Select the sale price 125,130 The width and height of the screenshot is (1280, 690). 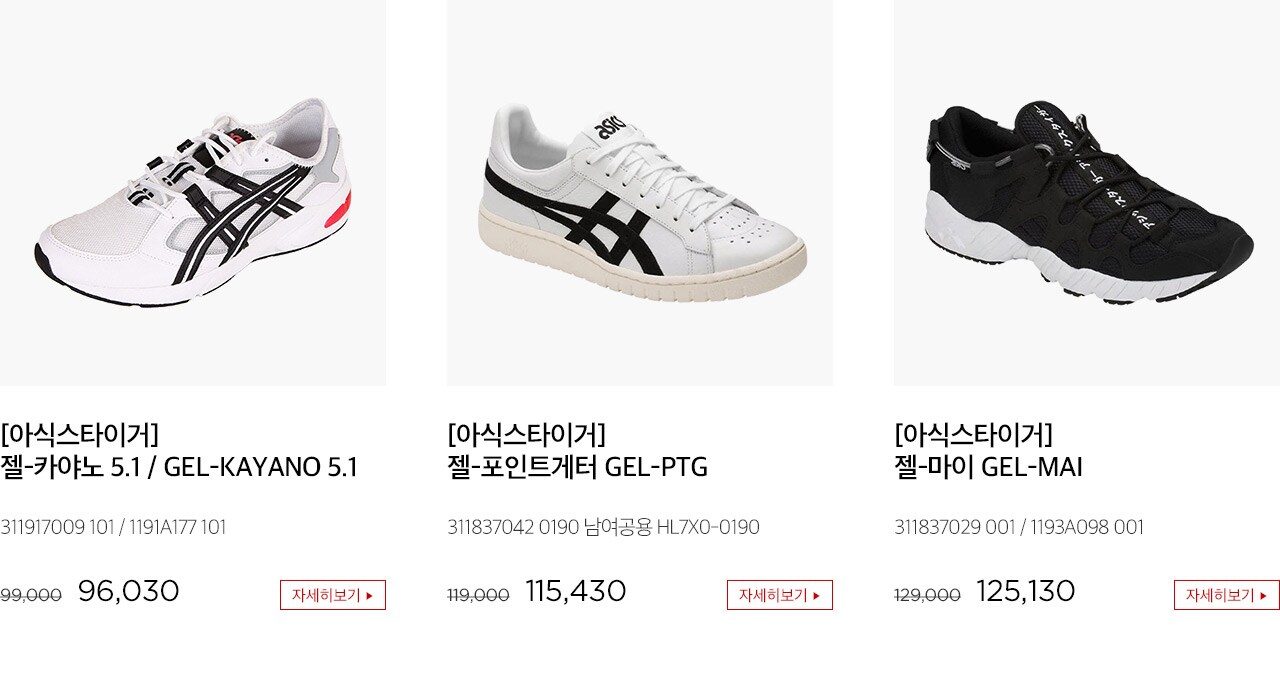pos(1026,591)
